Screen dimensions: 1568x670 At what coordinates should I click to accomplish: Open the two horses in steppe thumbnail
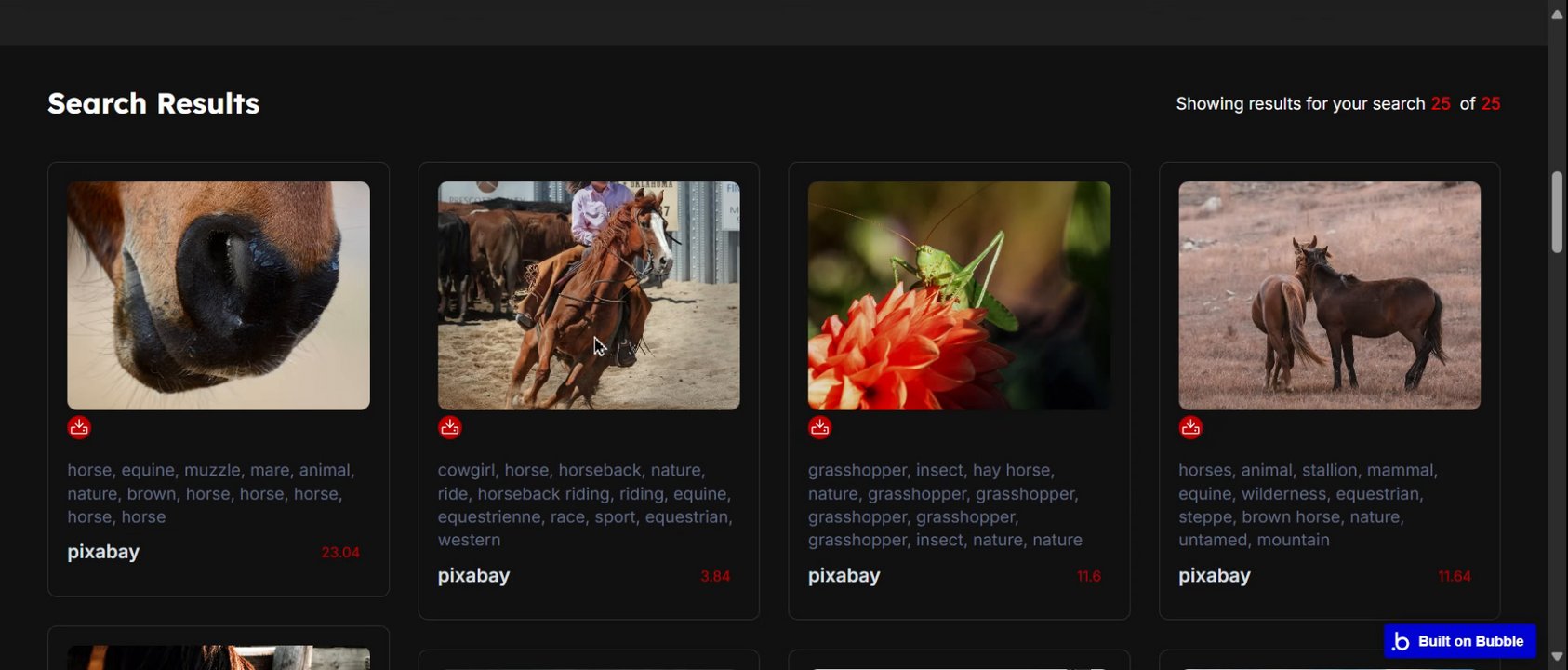[x=1329, y=295]
